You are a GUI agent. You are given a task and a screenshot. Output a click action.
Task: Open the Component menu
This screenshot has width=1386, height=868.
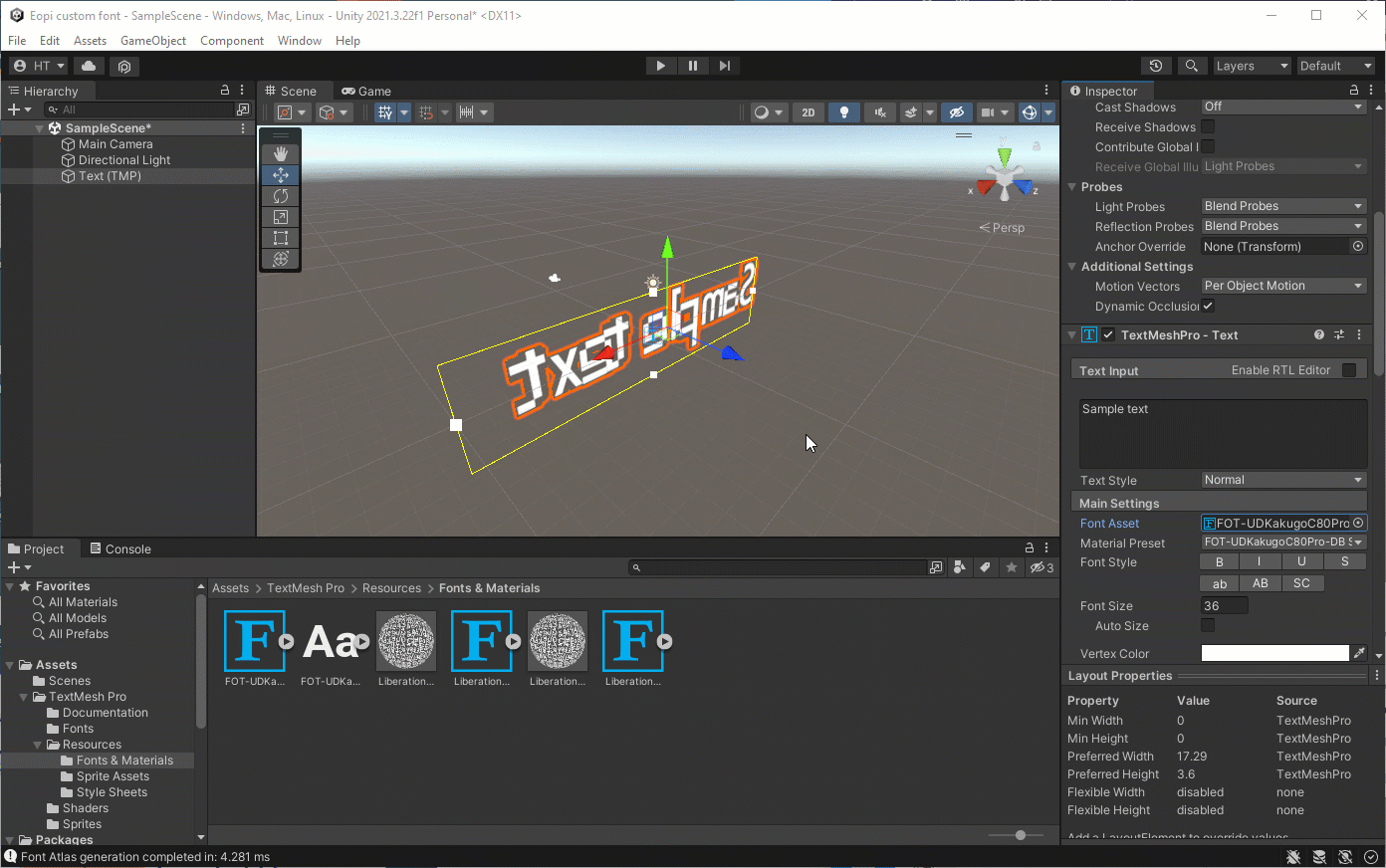tap(232, 41)
